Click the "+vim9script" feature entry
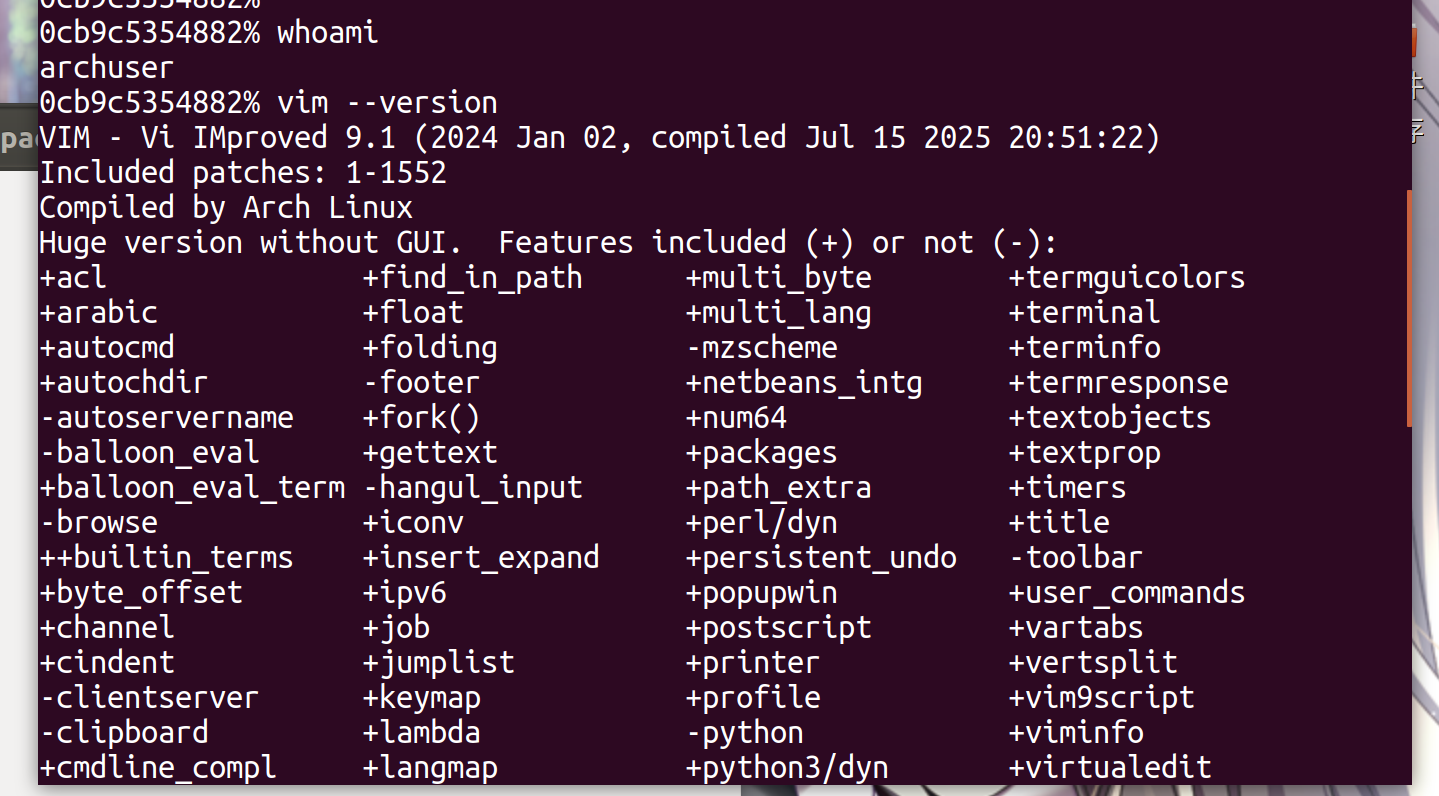 click(1102, 698)
